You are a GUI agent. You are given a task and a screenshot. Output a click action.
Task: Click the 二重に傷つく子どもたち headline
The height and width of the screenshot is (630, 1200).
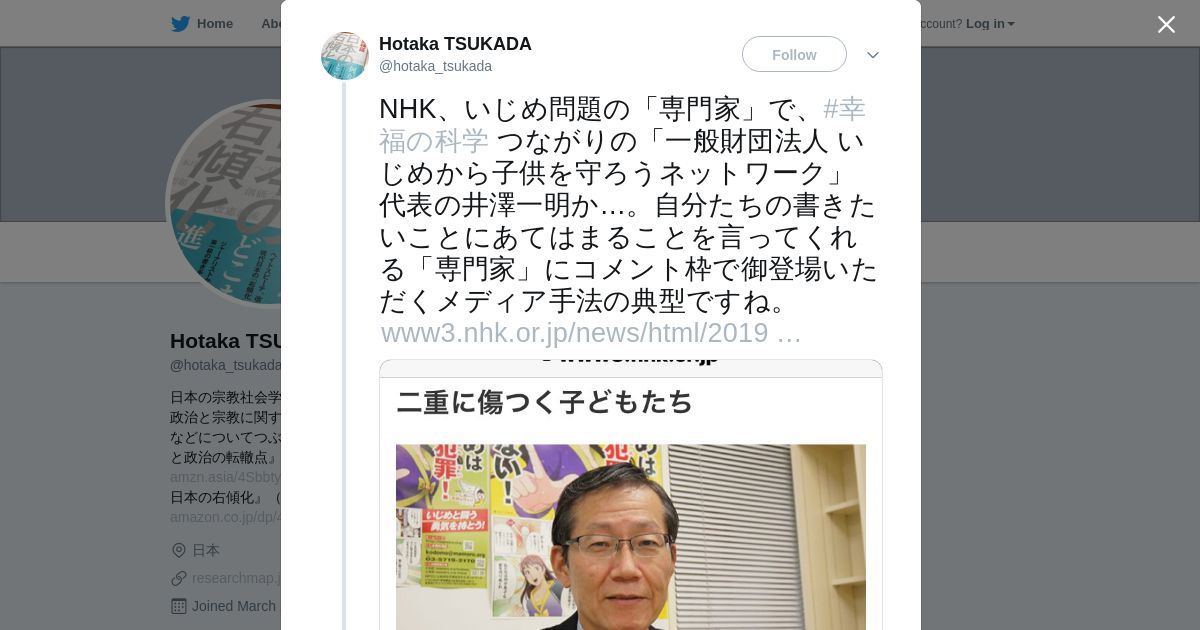545,402
